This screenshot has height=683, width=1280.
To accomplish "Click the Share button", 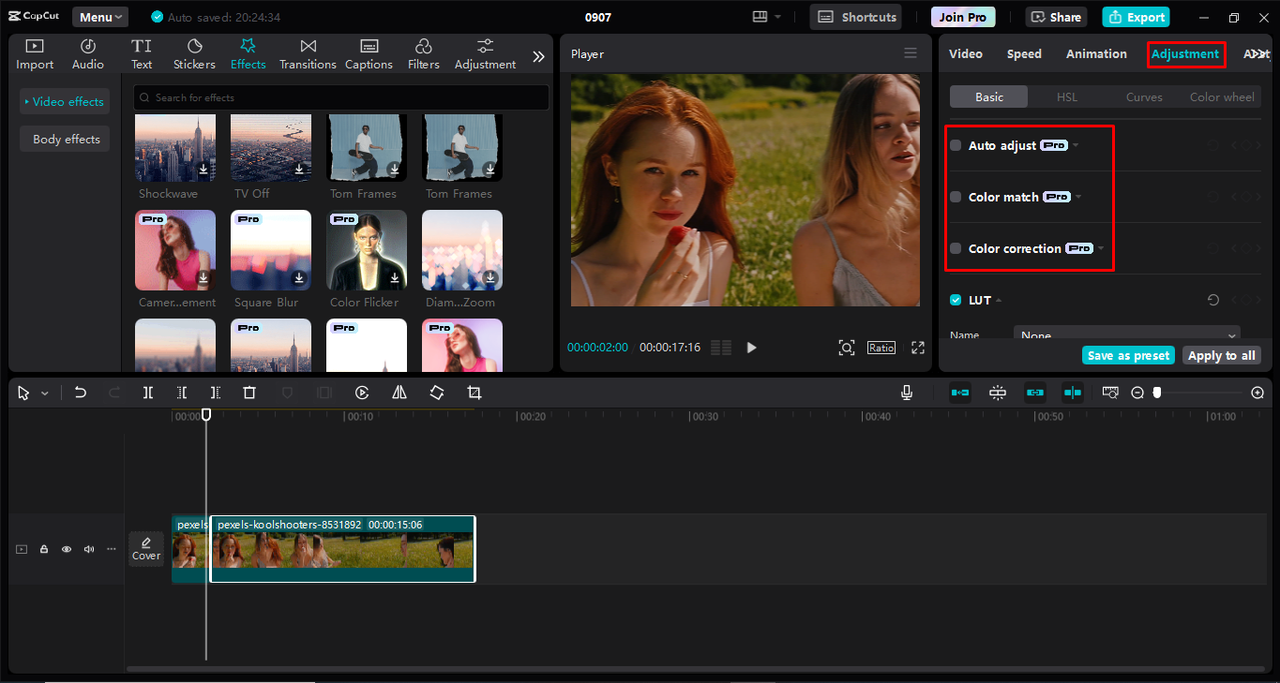I will (1056, 17).
